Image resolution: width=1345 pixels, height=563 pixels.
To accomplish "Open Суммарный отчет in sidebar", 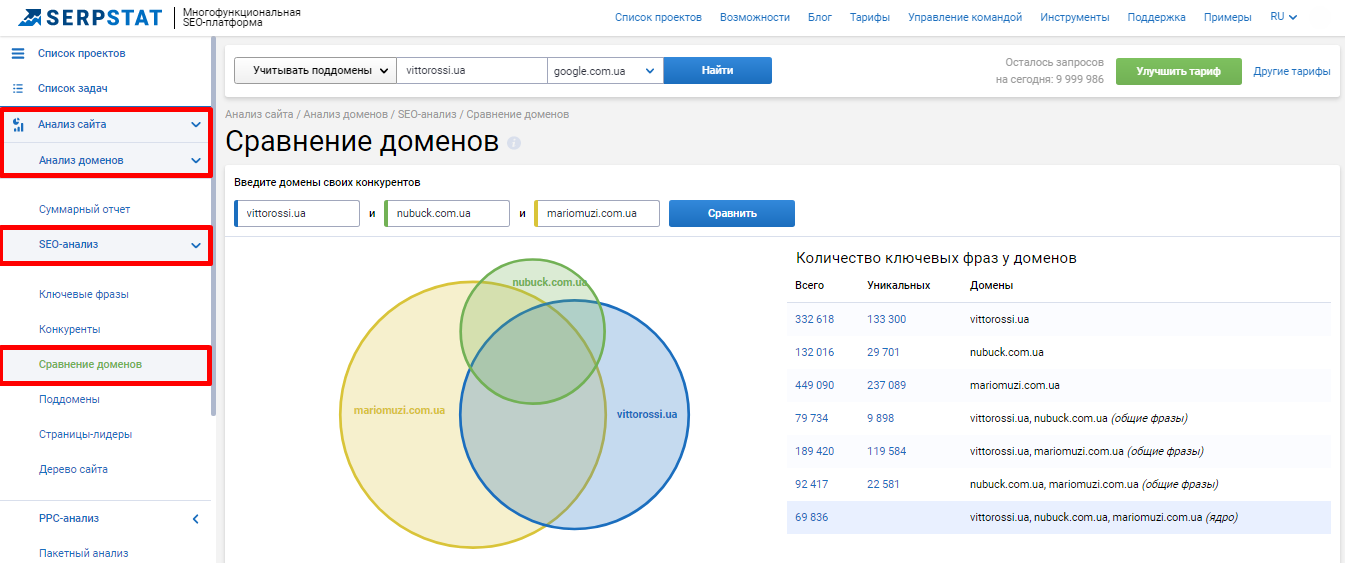I will point(85,209).
